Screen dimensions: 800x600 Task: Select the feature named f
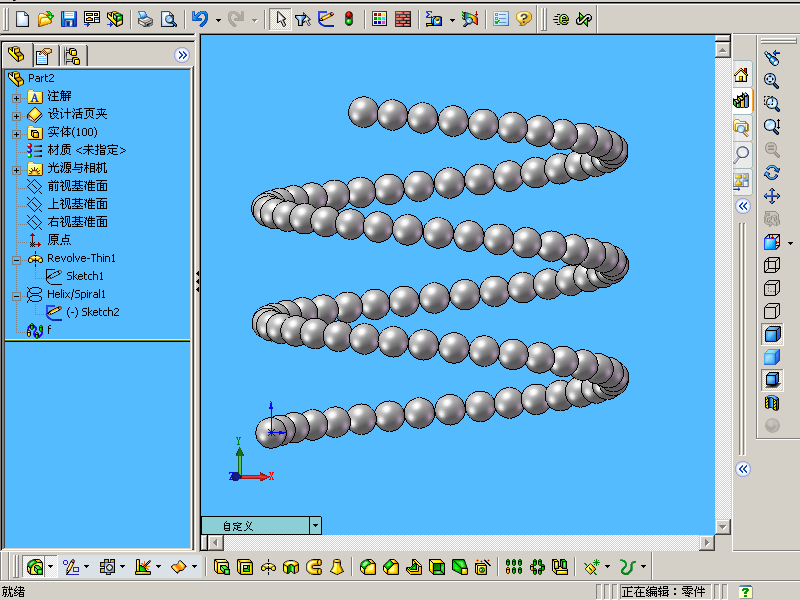click(49, 330)
